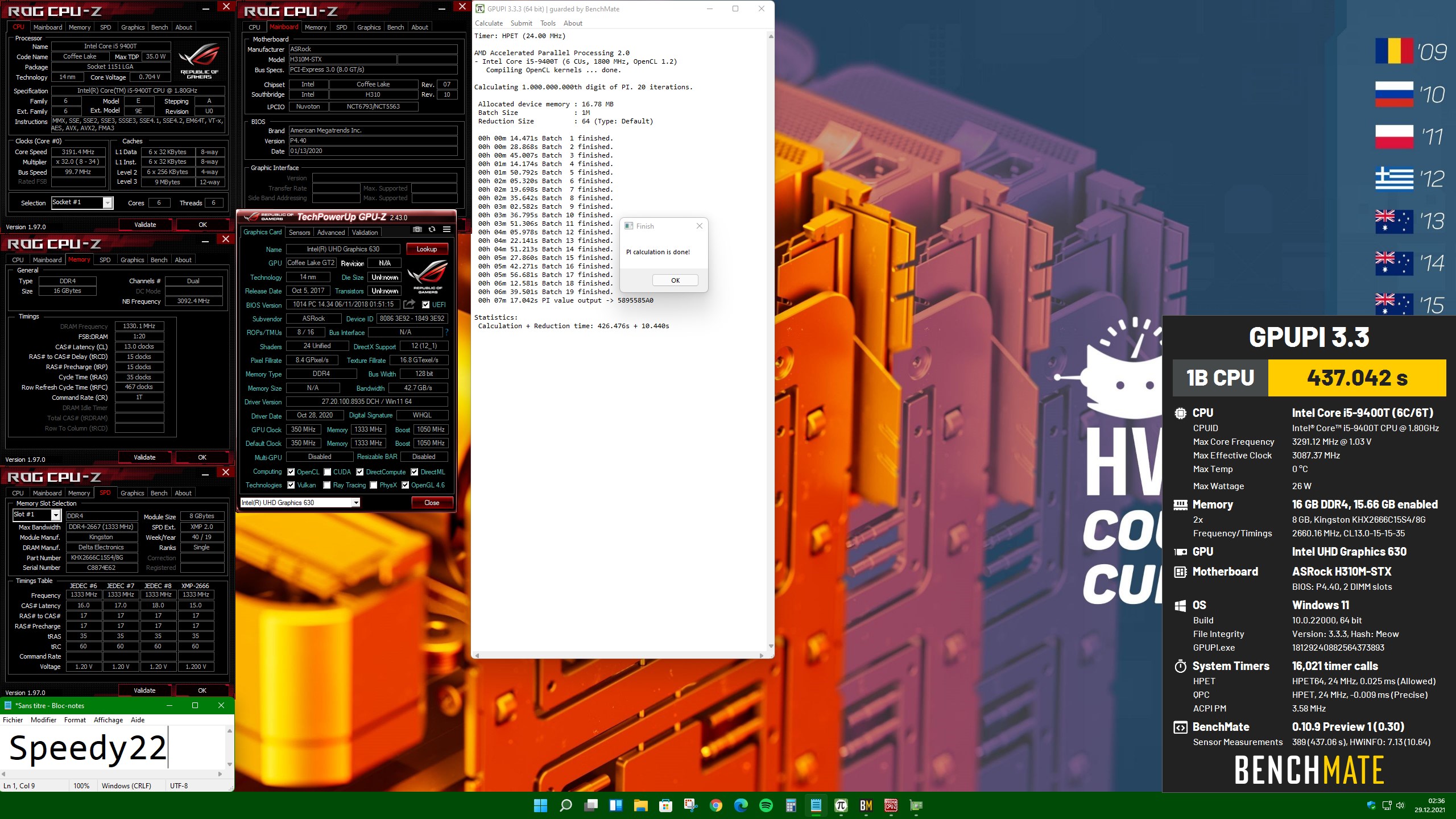Click GPUPI horizontal scrollbar

coord(619,656)
